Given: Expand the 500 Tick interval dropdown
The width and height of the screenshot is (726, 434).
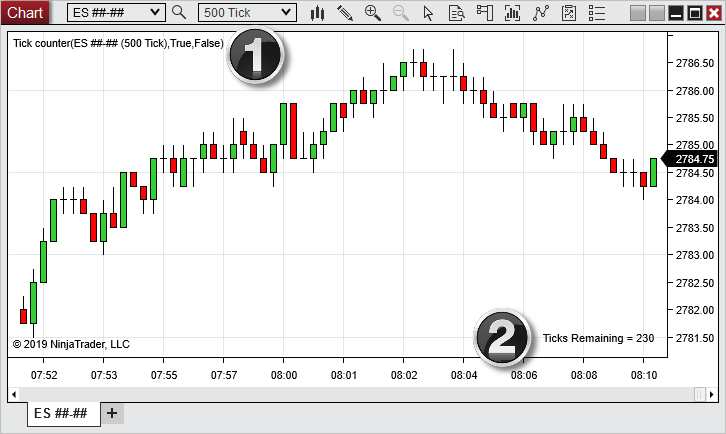Looking at the screenshot, I should click(x=287, y=13).
